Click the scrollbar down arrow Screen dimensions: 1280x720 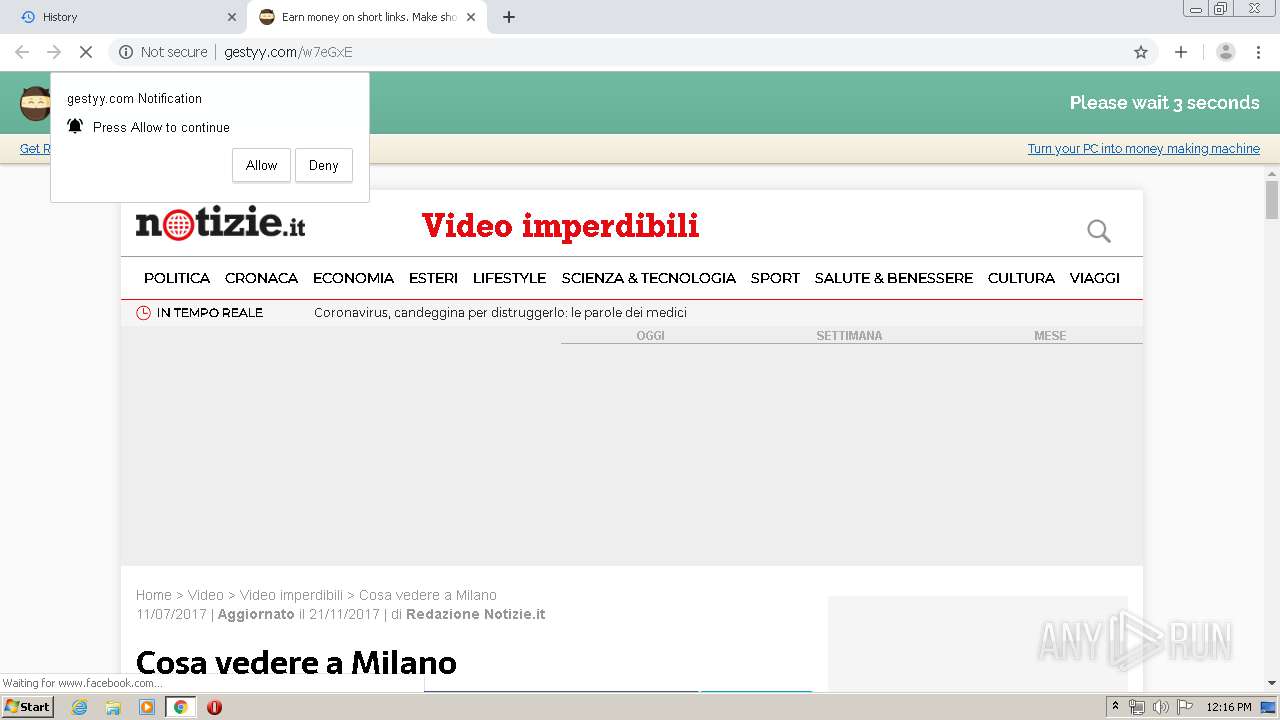pyautogui.click(x=1272, y=683)
